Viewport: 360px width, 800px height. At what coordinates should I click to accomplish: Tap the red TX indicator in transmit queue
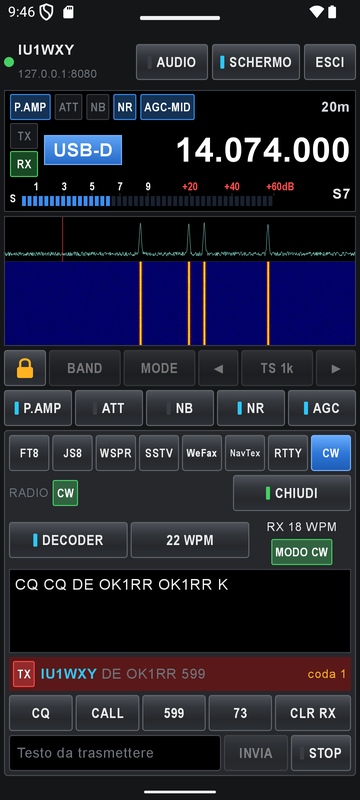pos(23,674)
